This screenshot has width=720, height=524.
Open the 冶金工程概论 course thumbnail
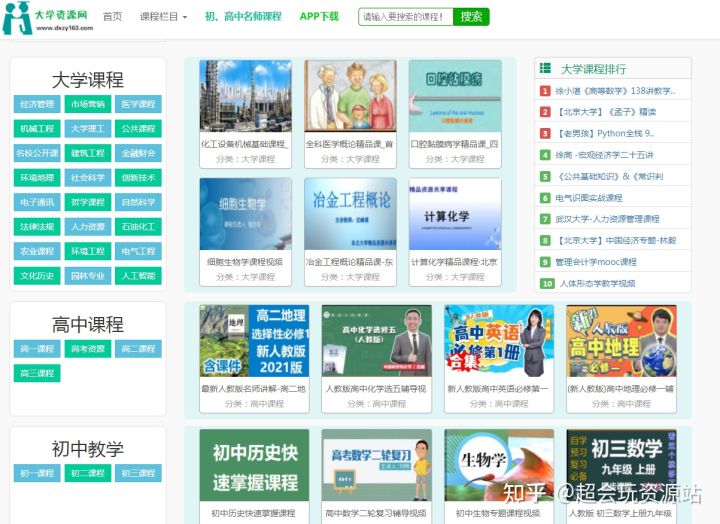350,214
